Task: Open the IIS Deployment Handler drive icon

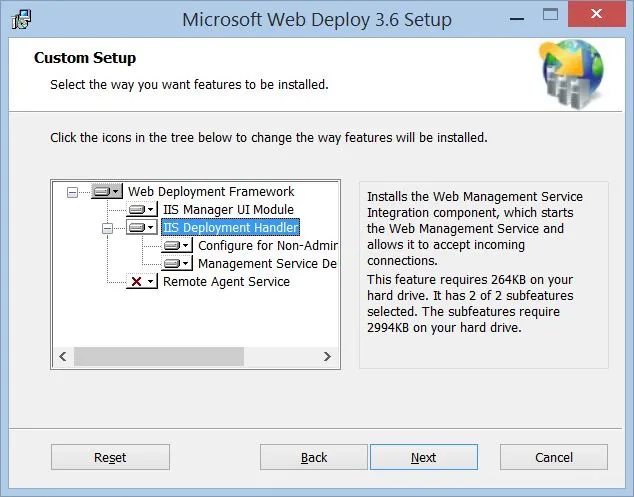Action: pos(142,227)
